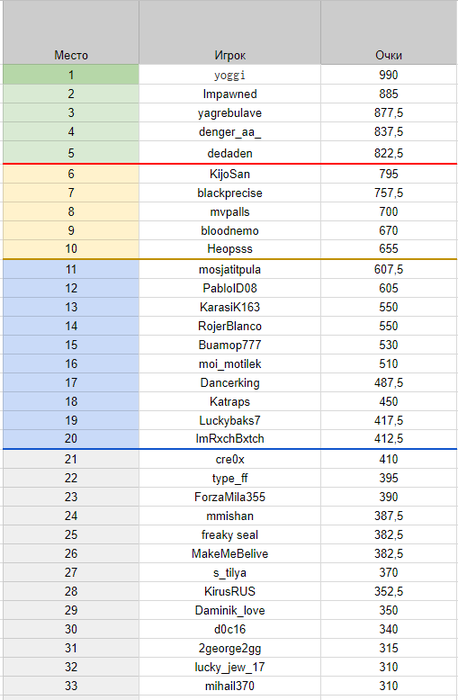Select the score cell 990

pyautogui.click(x=388, y=75)
